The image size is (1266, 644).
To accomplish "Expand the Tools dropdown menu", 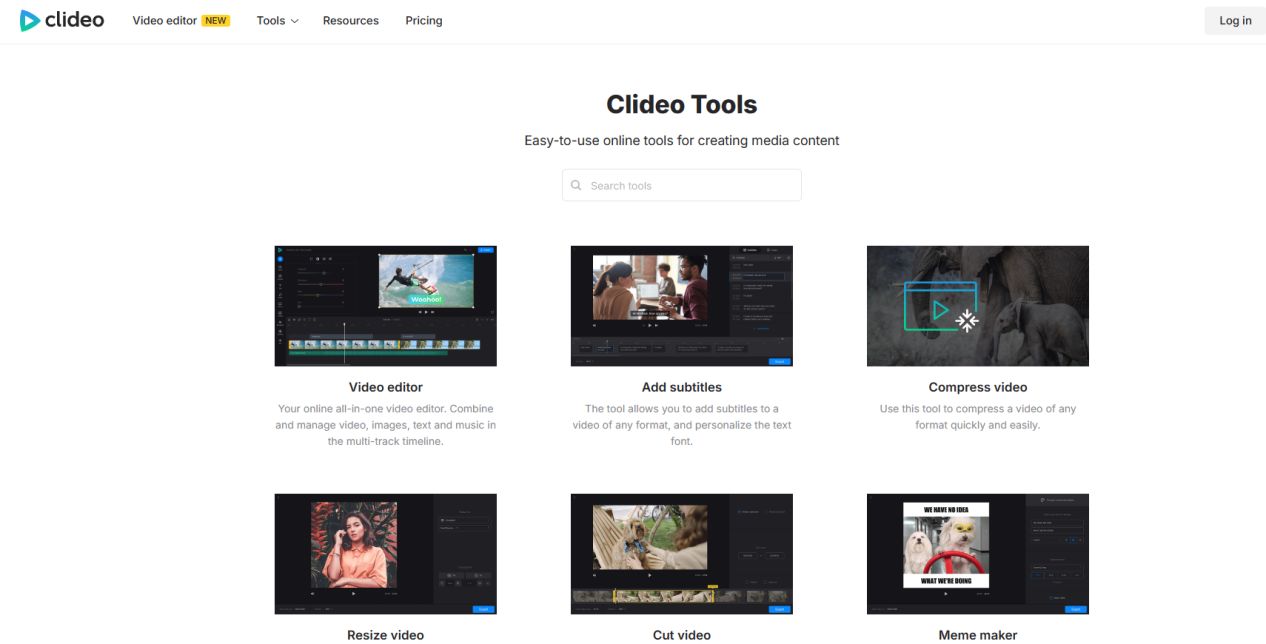I will pyautogui.click(x=277, y=20).
